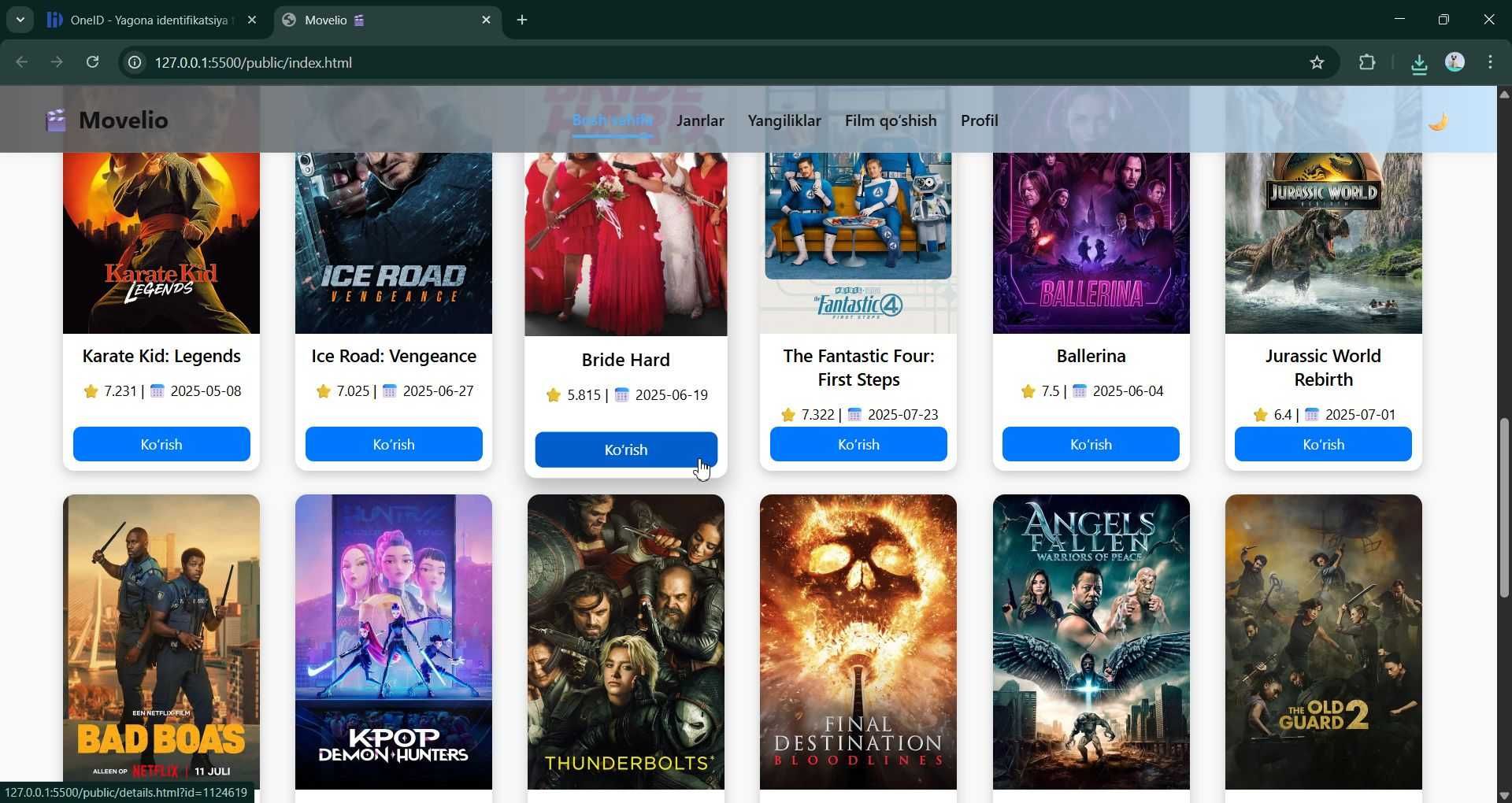
Task: Click the calendar icon beside 2025-05-08
Action: tap(157, 391)
